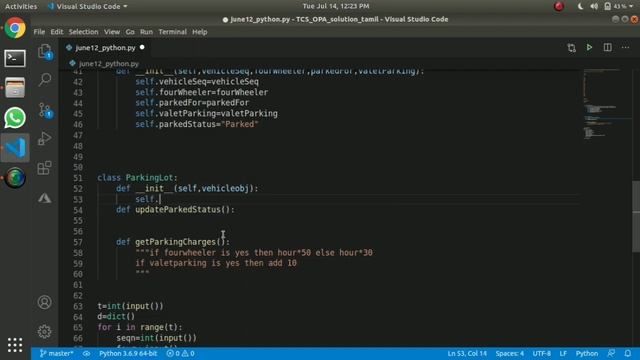Launch Terminal from dock
Screen dimensions: 640x360
[x=15, y=58]
